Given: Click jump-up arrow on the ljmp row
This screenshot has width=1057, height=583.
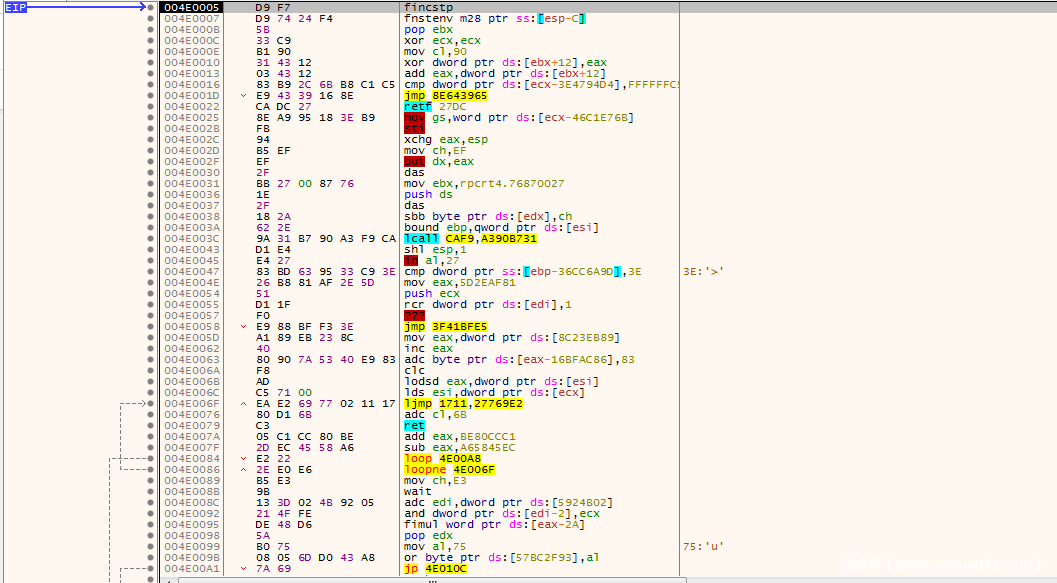Looking at the screenshot, I should click(246, 403).
